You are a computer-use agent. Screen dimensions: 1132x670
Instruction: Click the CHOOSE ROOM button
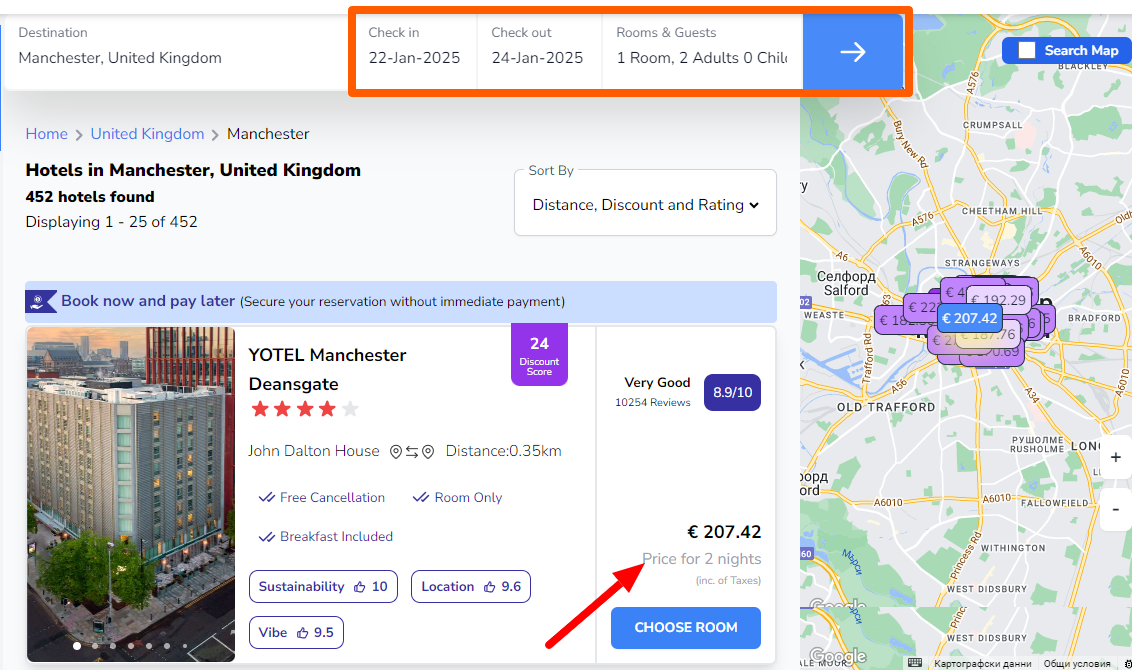(685, 628)
